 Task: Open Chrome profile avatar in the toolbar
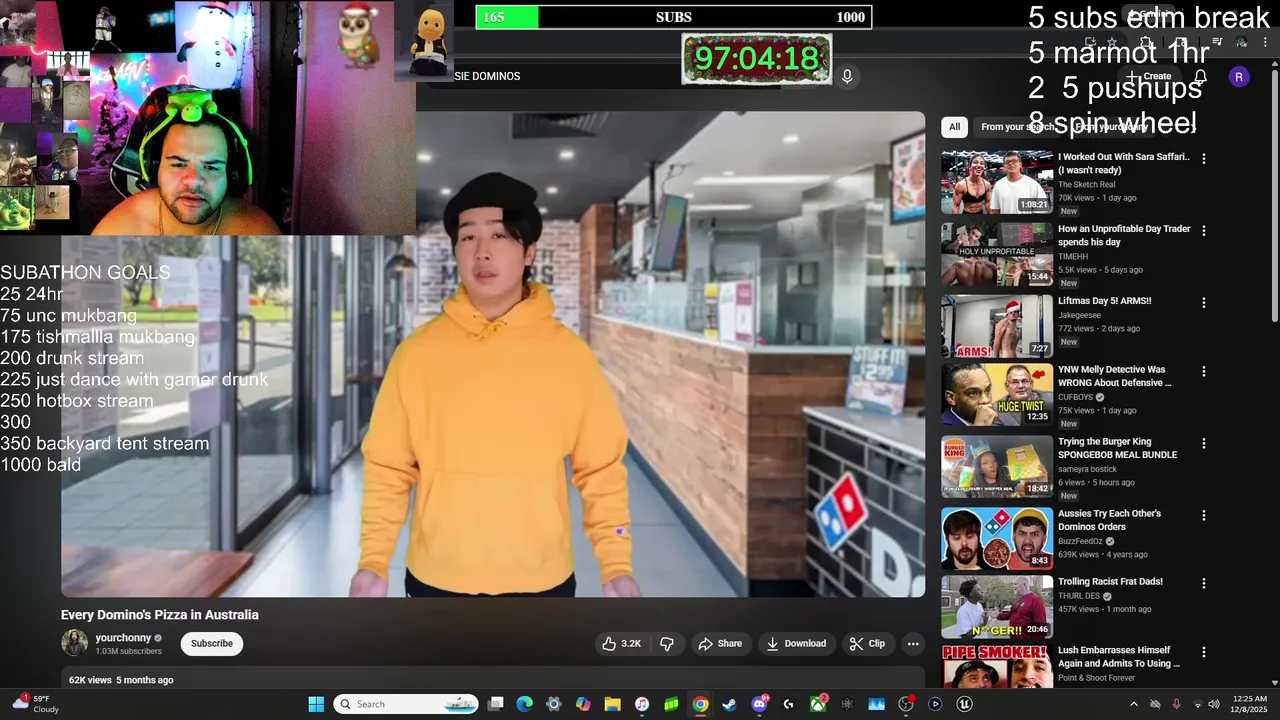click(1241, 43)
